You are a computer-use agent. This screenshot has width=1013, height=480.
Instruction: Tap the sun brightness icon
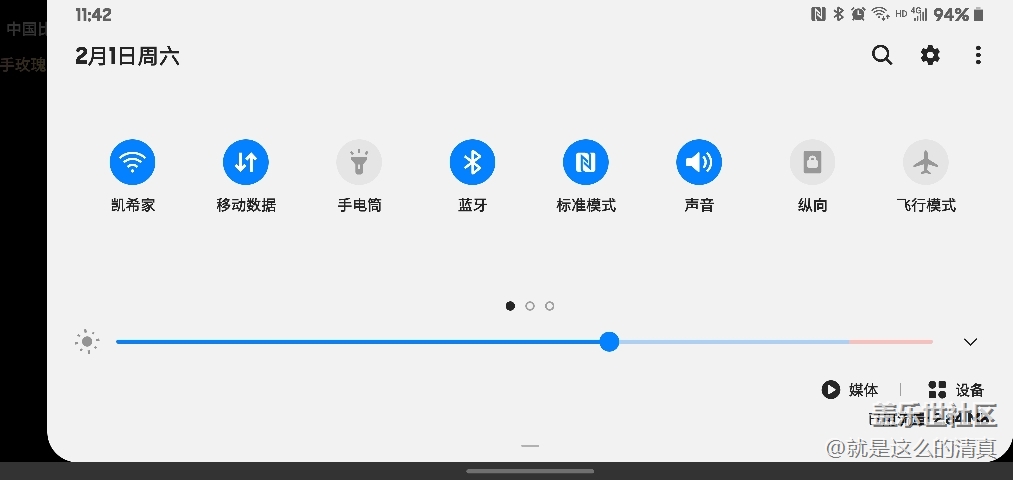click(87, 342)
